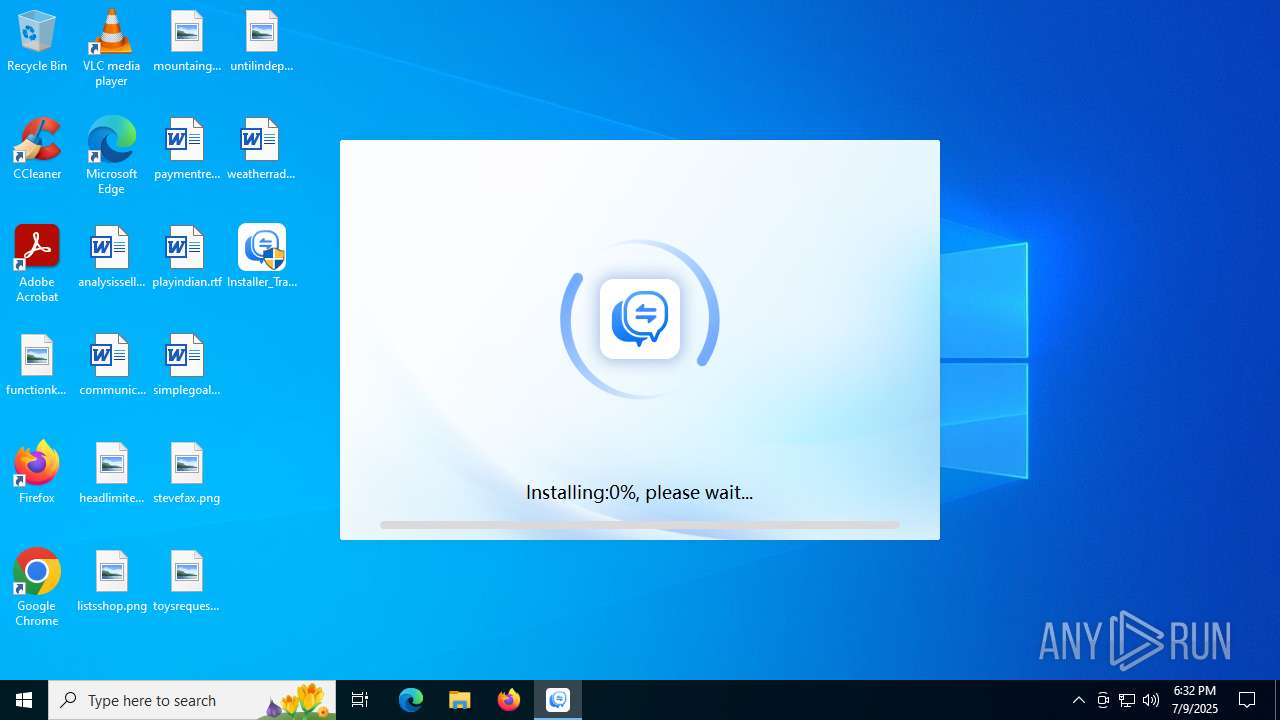Open the Windows Start menu
1280x720 pixels.
tap(24, 700)
